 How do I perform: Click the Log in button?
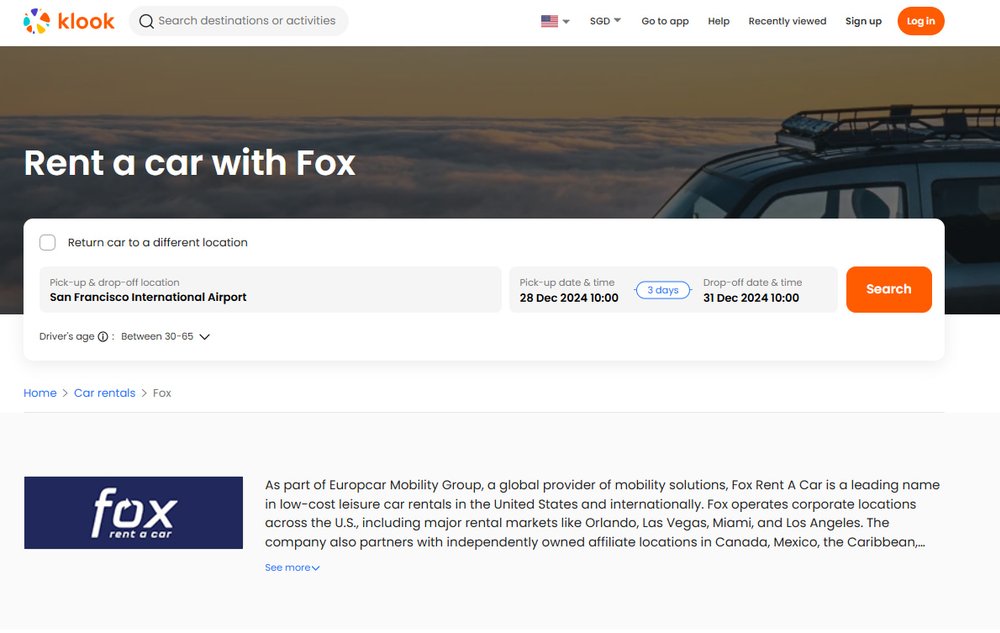coord(920,20)
